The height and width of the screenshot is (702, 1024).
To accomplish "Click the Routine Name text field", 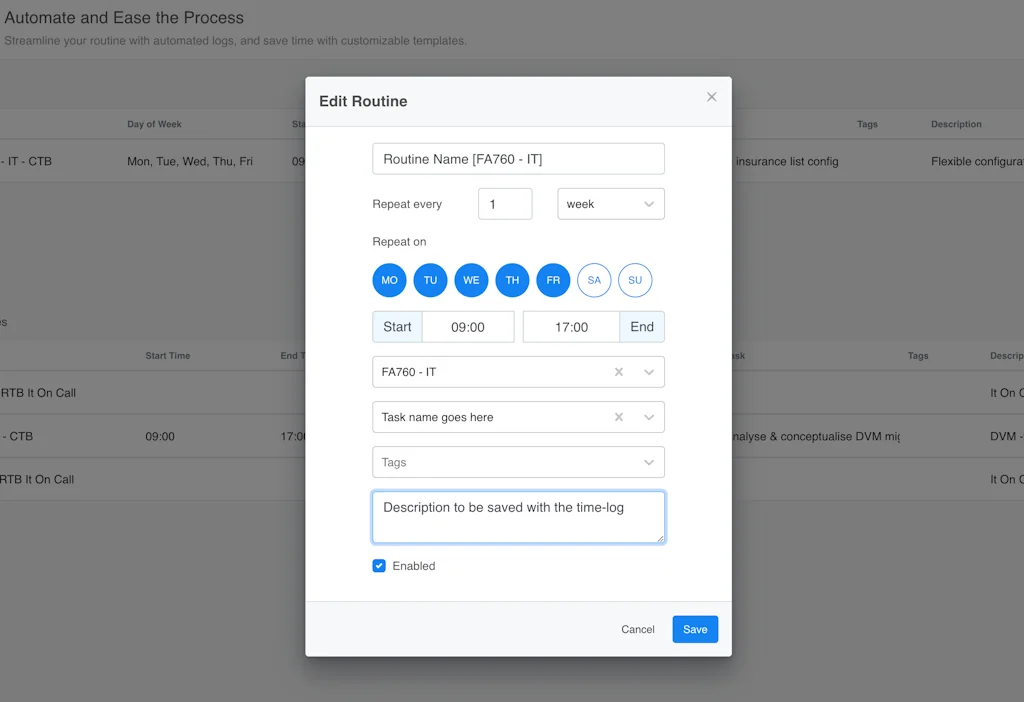I will click(x=518, y=159).
